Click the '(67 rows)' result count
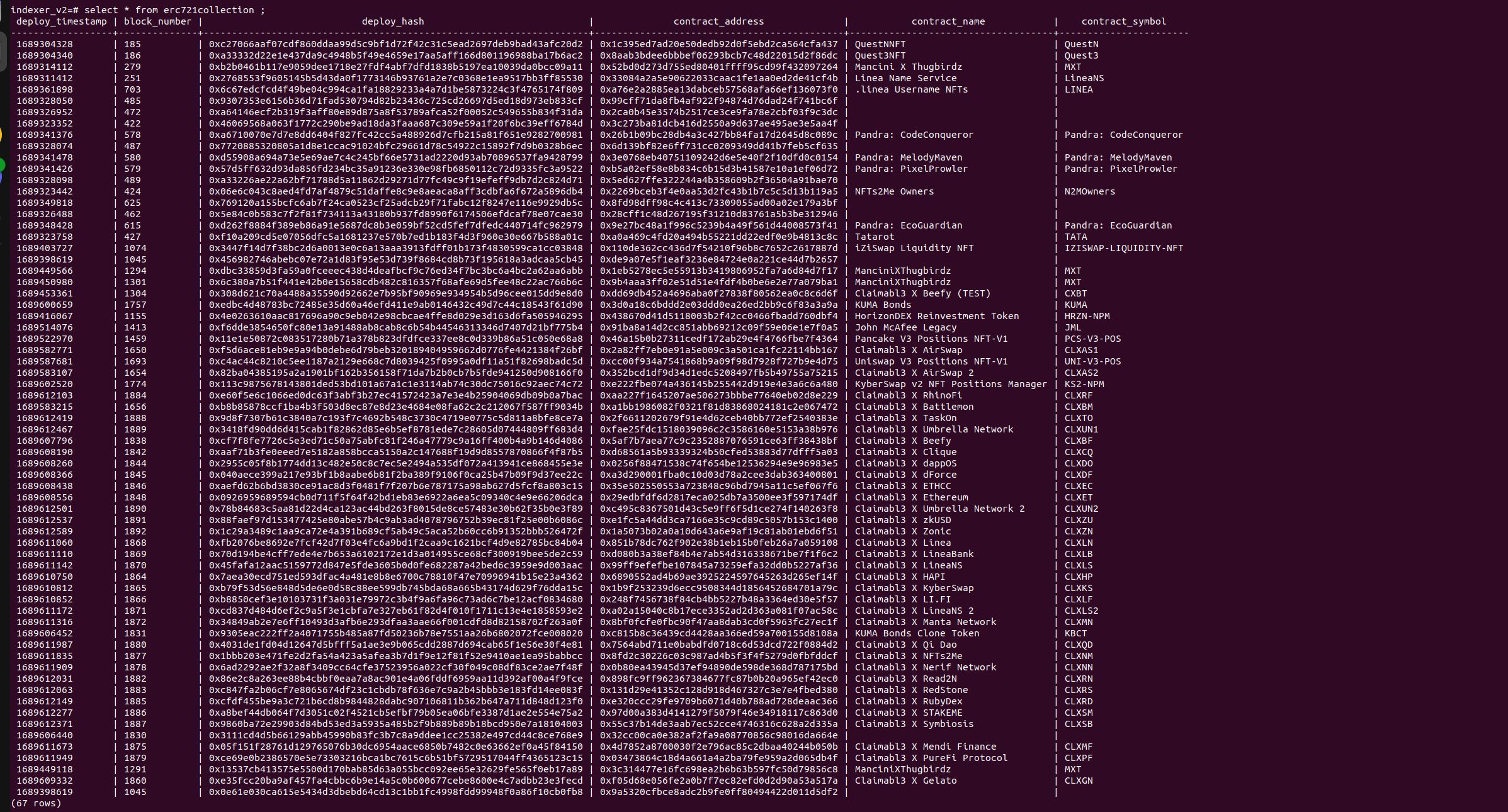This screenshot has height=812, width=1508. [37, 803]
